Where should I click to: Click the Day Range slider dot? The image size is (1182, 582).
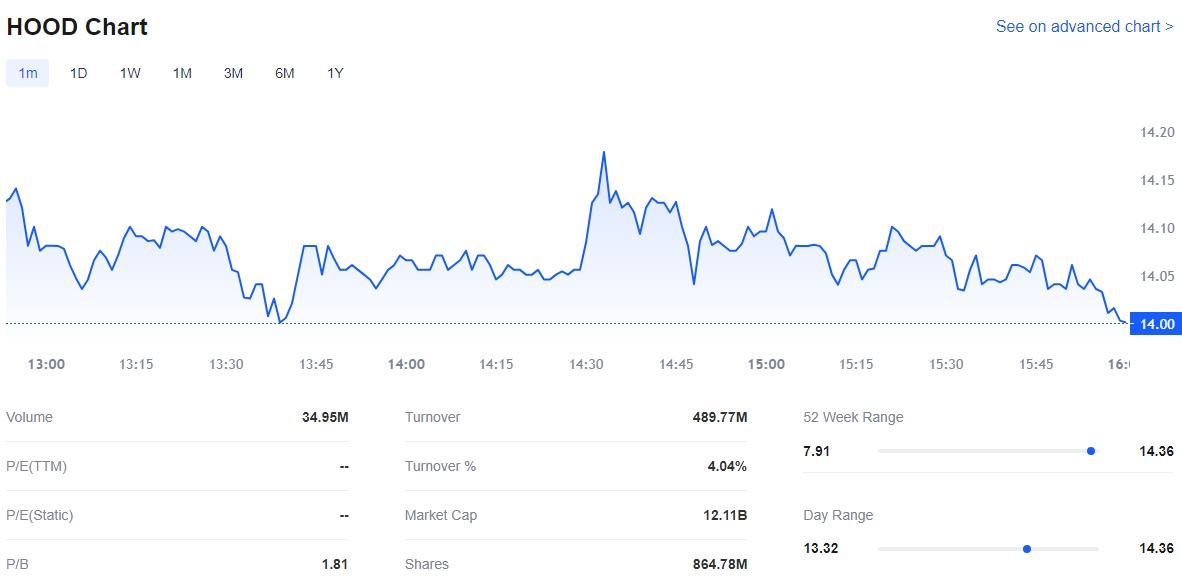[1027, 549]
